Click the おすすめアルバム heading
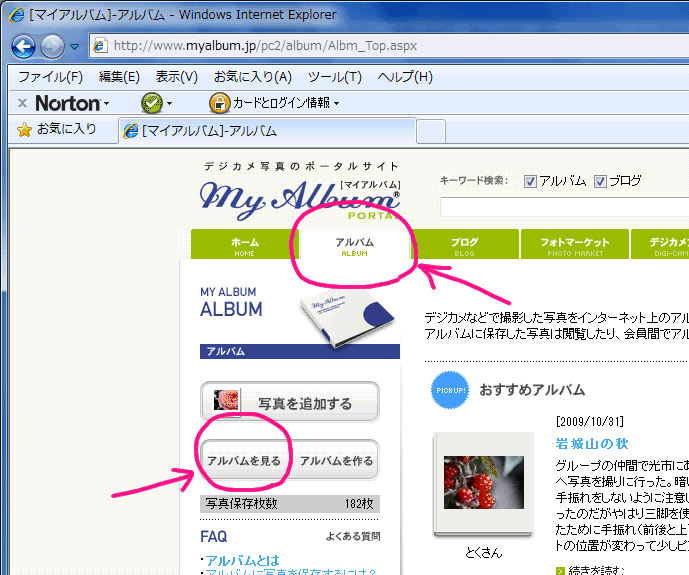This screenshot has height=575, width=689. [x=532, y=390]
